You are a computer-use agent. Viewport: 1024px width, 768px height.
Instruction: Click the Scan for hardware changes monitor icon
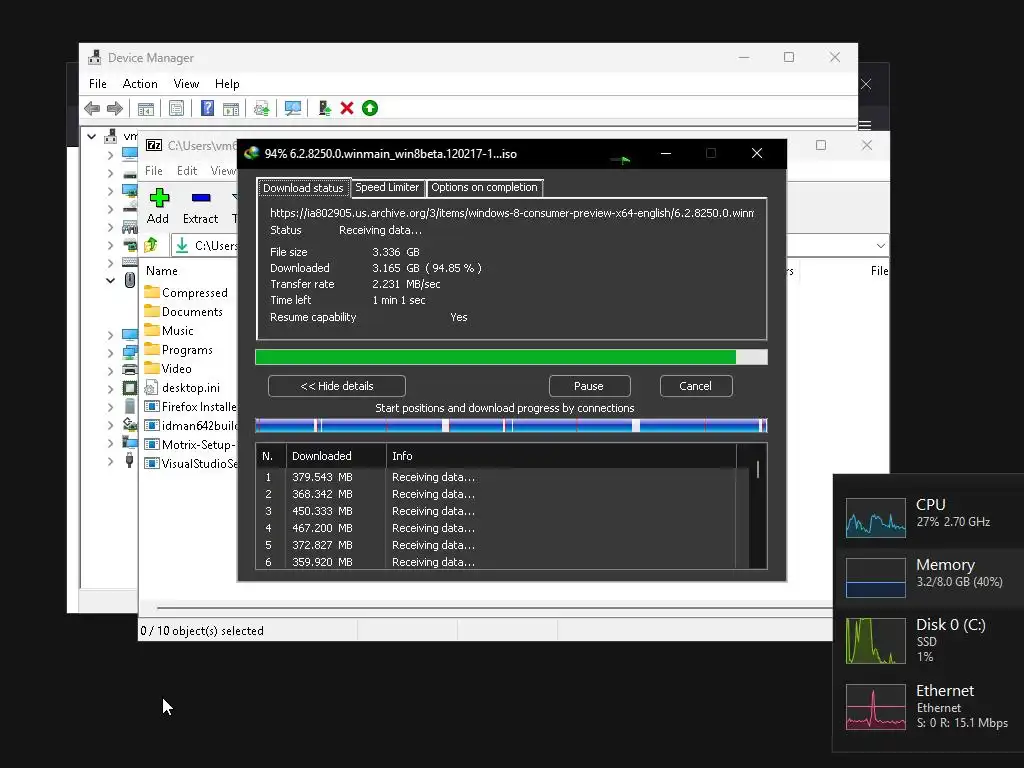click(x=293, y=108)
